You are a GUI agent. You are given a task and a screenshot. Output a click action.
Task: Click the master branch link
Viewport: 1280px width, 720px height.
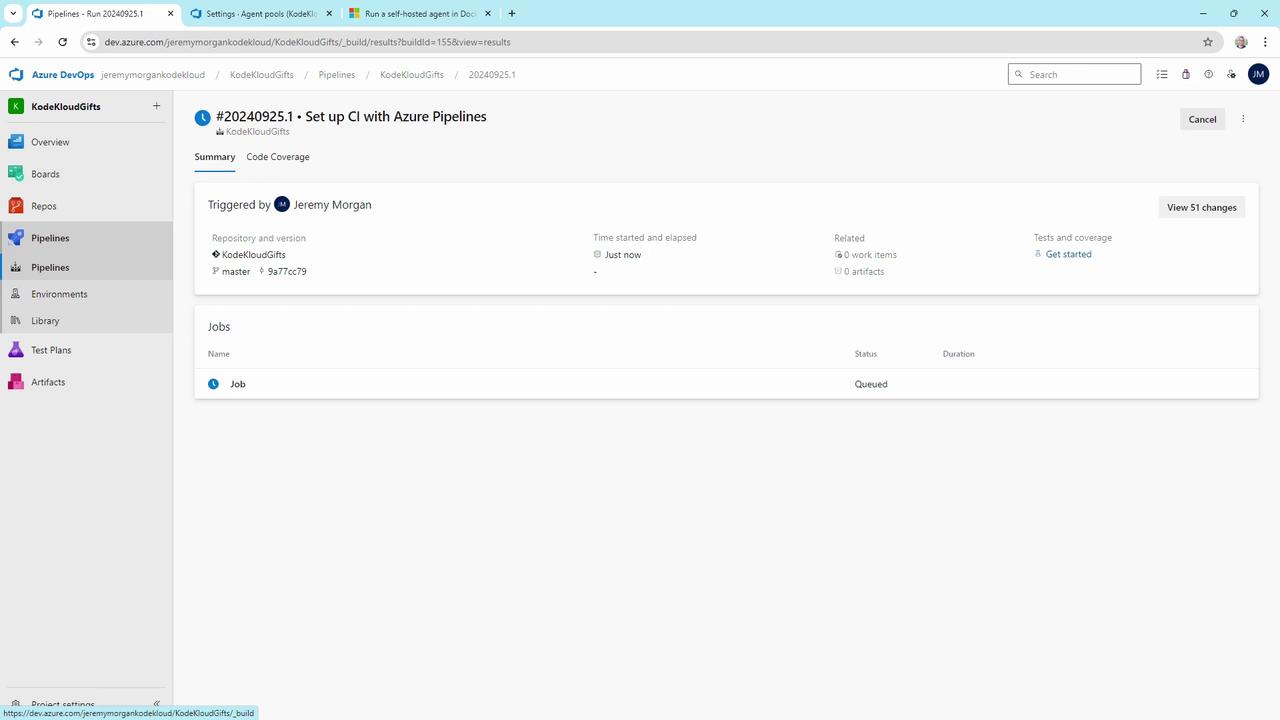[x=236, y=272]
